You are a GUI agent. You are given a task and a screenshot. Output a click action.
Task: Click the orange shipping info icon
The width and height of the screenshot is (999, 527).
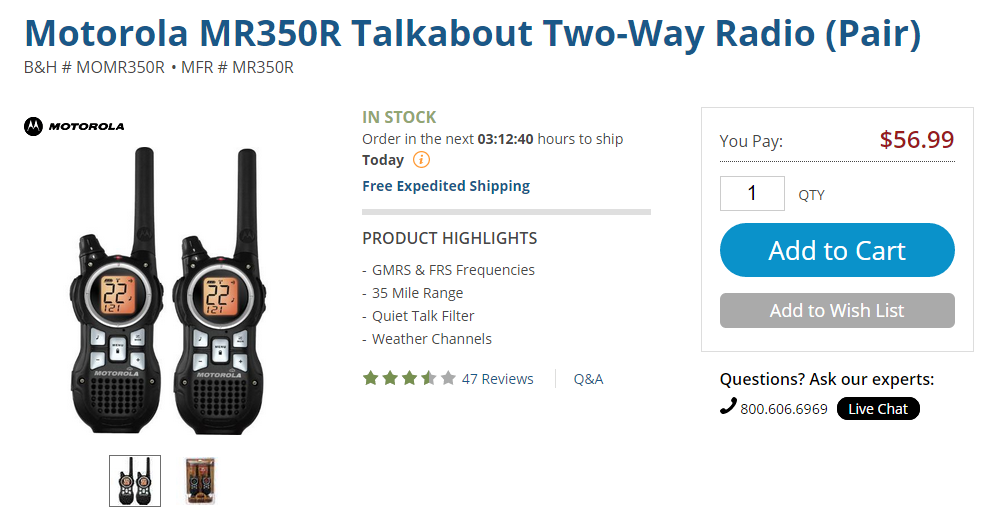pos(421,159)
